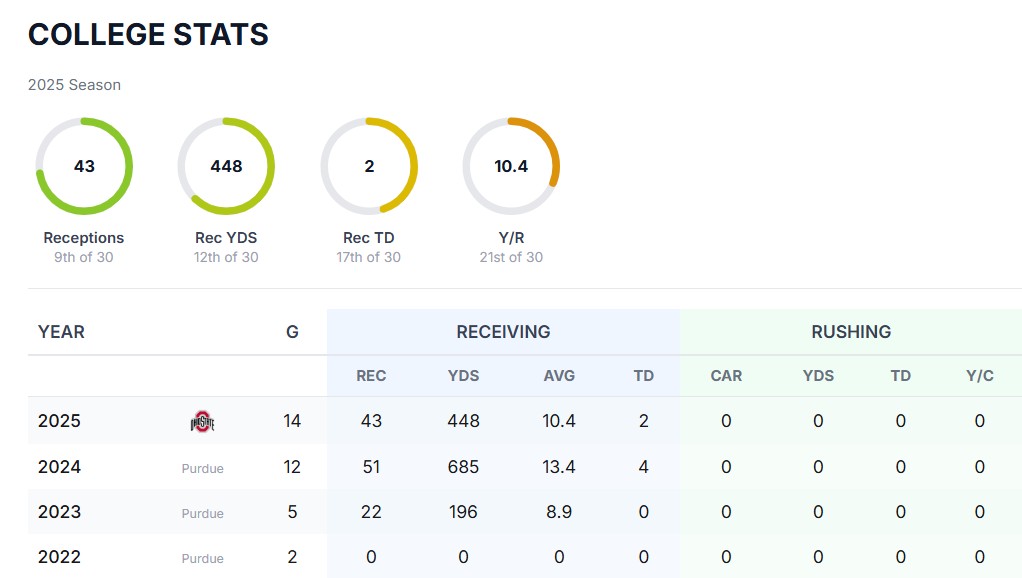The height and width of the screenshot is (578, 1022).
Task: Click the RUSHING group header
Action: 851,332
